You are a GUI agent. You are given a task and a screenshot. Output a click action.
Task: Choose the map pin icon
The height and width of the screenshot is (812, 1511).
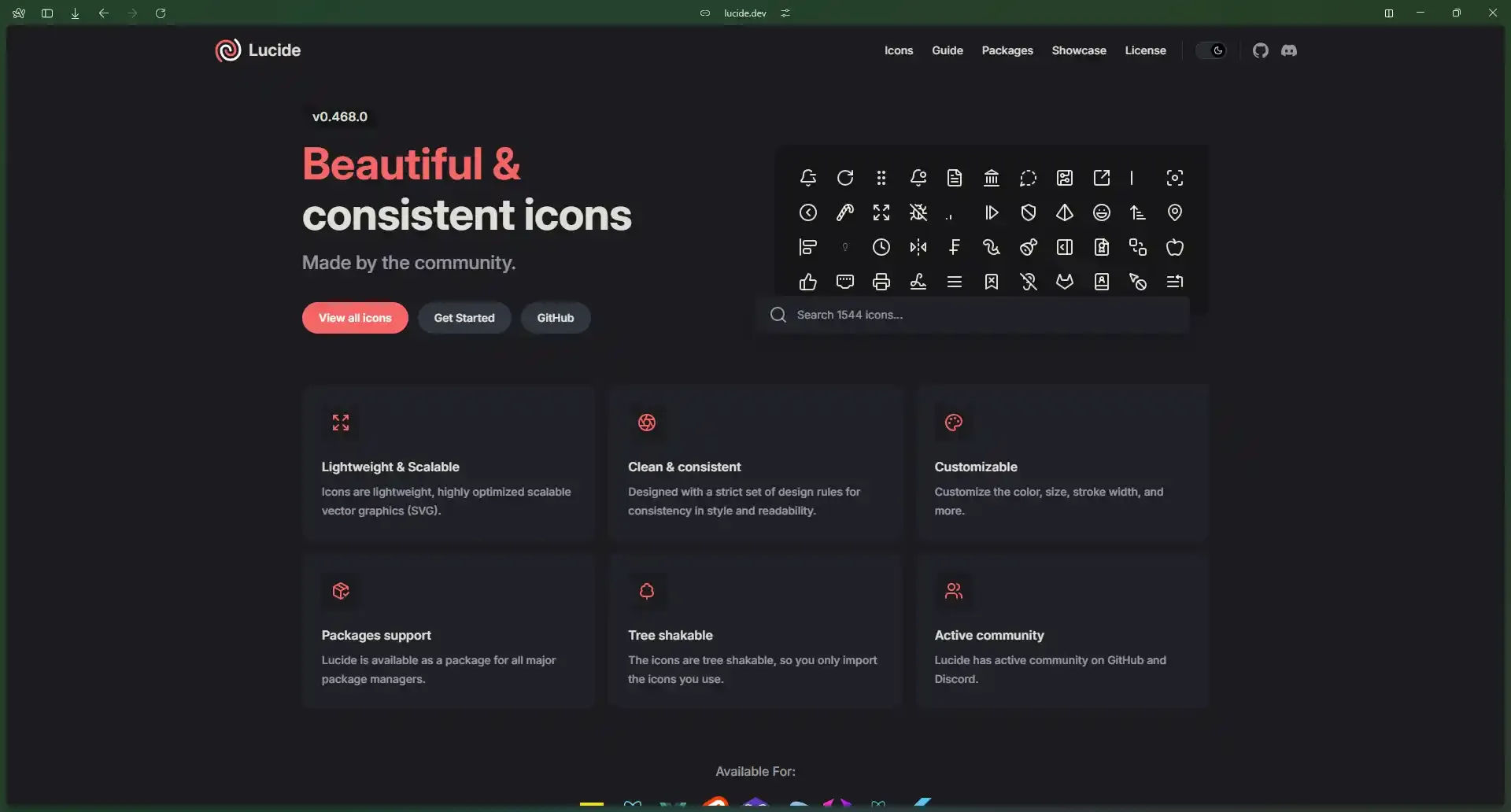[1174, 212]
